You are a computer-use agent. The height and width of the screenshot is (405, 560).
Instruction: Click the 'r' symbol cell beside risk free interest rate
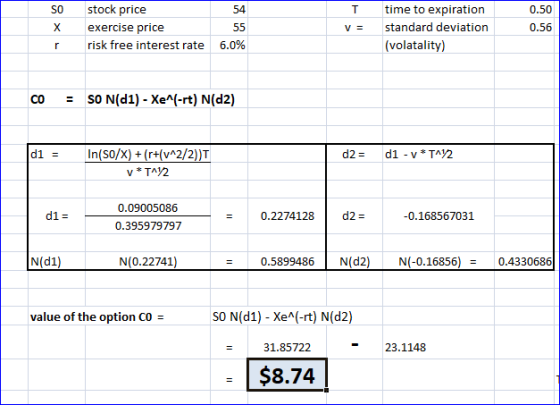click(x=56, y=46)
